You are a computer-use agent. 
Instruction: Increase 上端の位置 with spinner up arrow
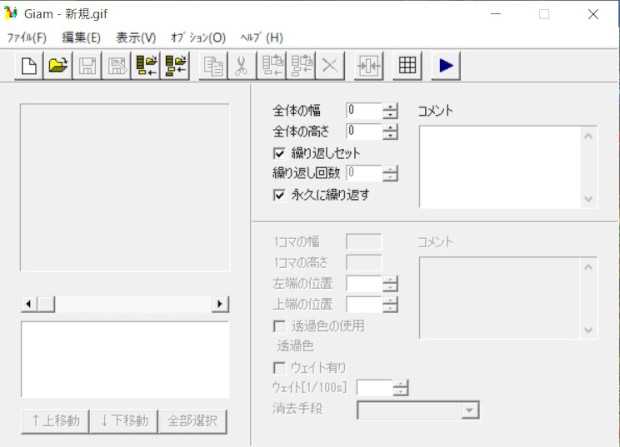[x=390, y=301]
